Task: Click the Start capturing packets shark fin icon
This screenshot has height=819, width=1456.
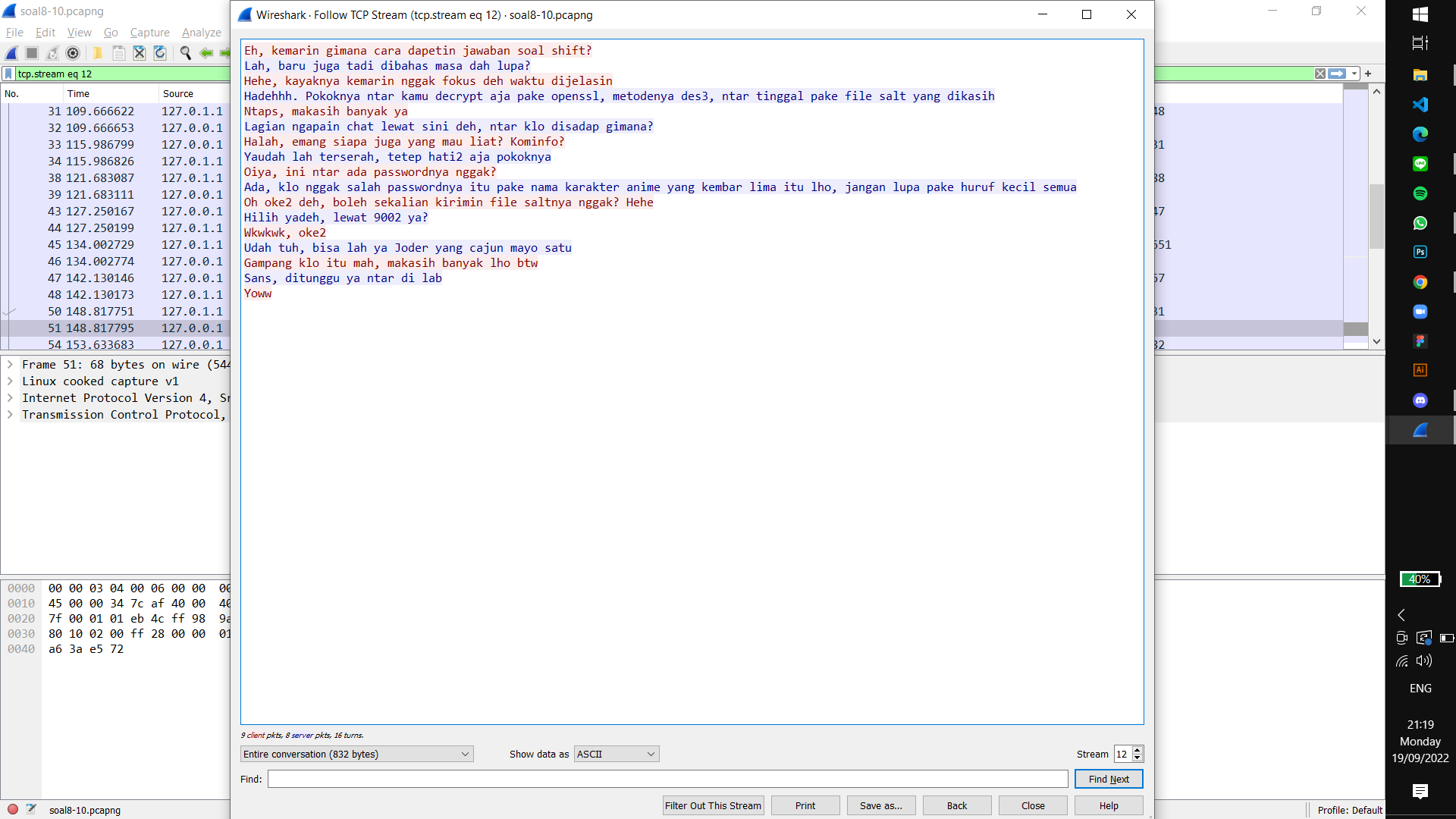Action: pyautogui.click(x=11, y=53)
